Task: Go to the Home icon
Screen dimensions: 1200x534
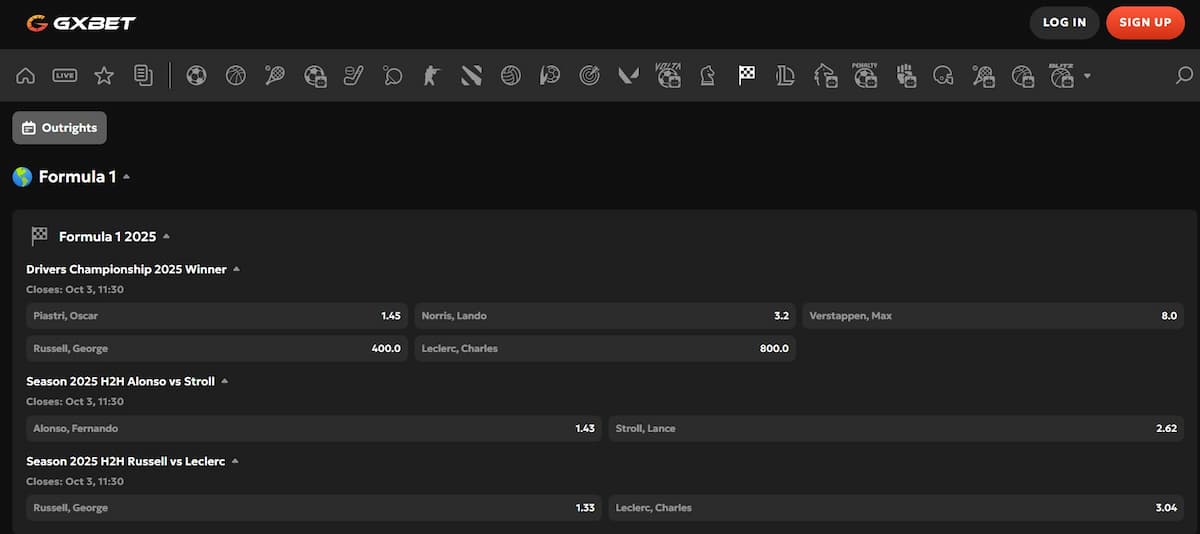Action: (26, 75)
